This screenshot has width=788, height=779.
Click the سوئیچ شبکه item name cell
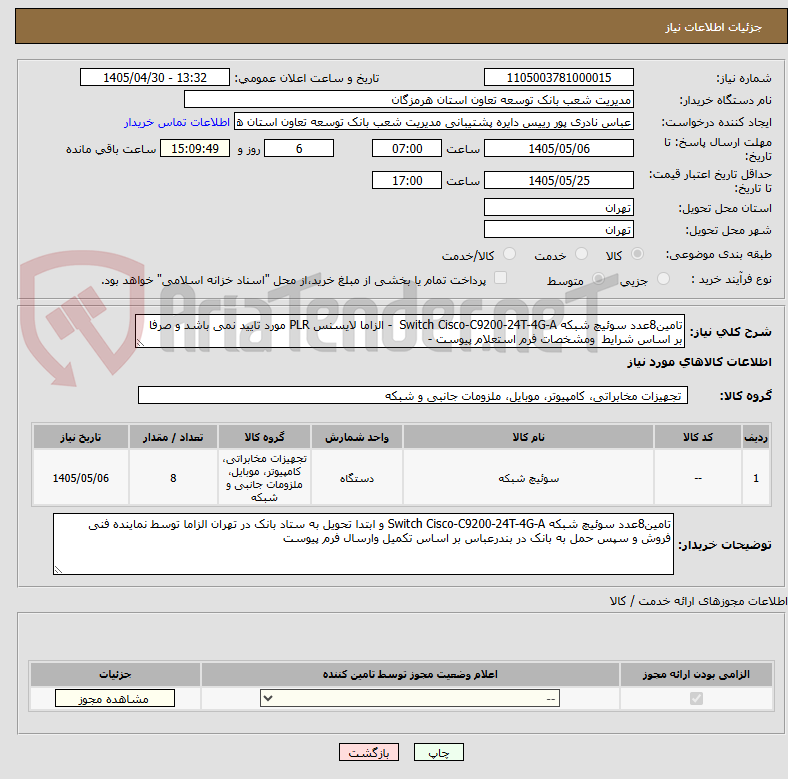click(528, 478)
